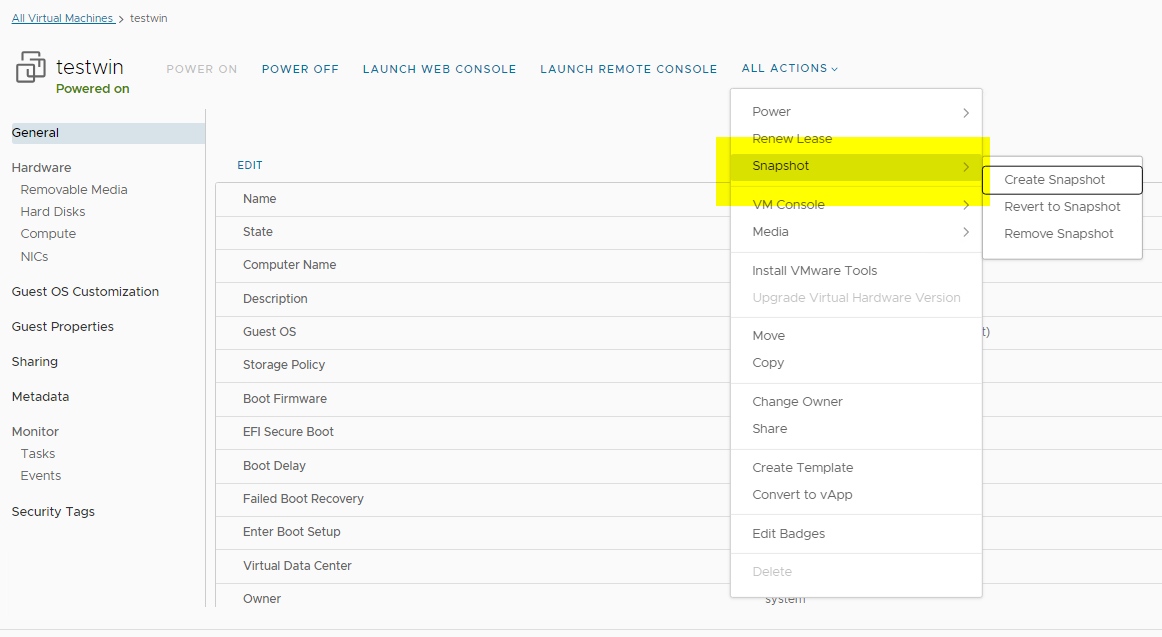This screenshot has width=1162, height=637.
Task: Click Edit Badges menu item
Action: 788,534
